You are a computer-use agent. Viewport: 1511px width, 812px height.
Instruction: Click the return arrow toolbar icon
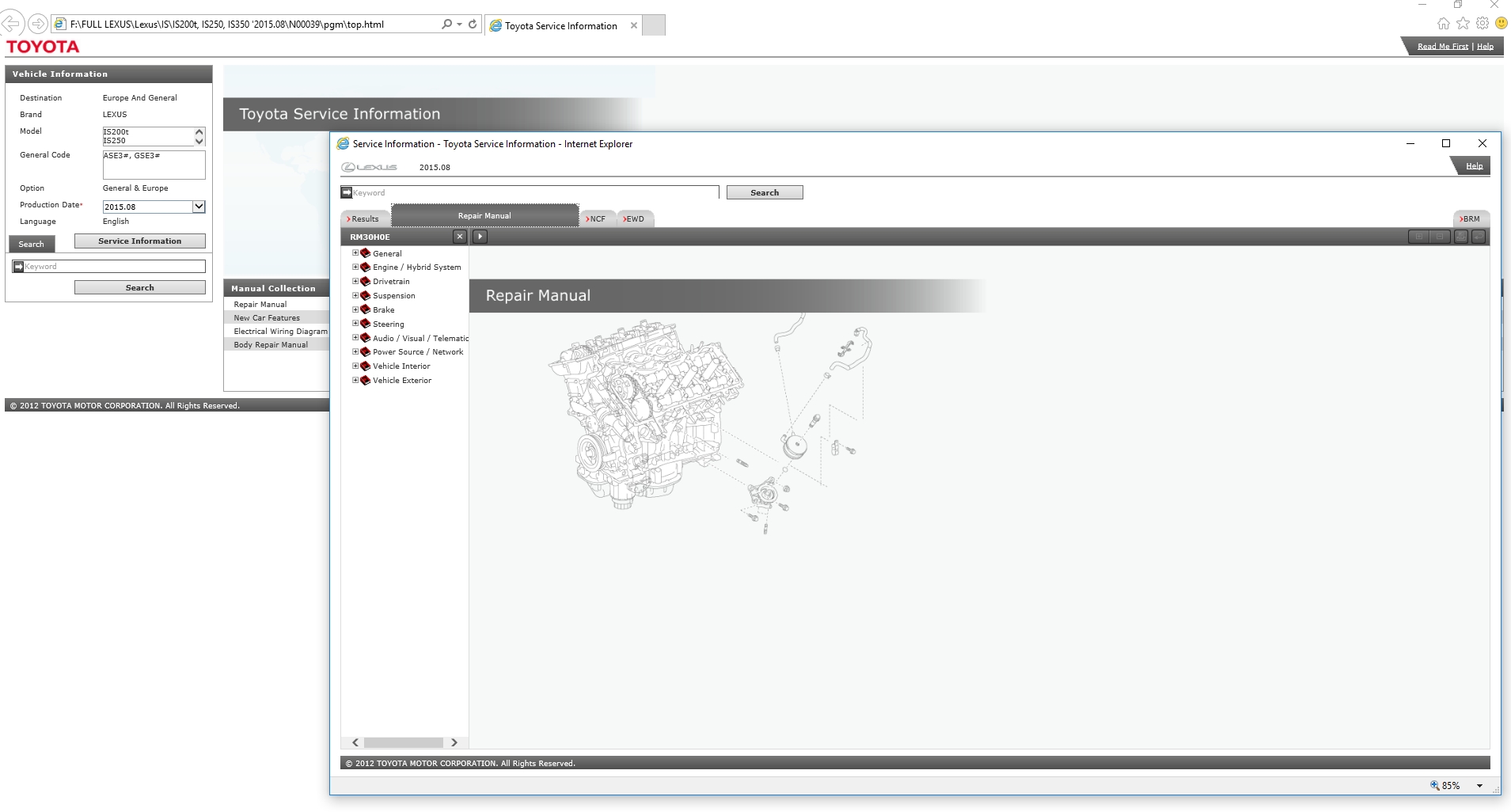[x=1478, y=237]
